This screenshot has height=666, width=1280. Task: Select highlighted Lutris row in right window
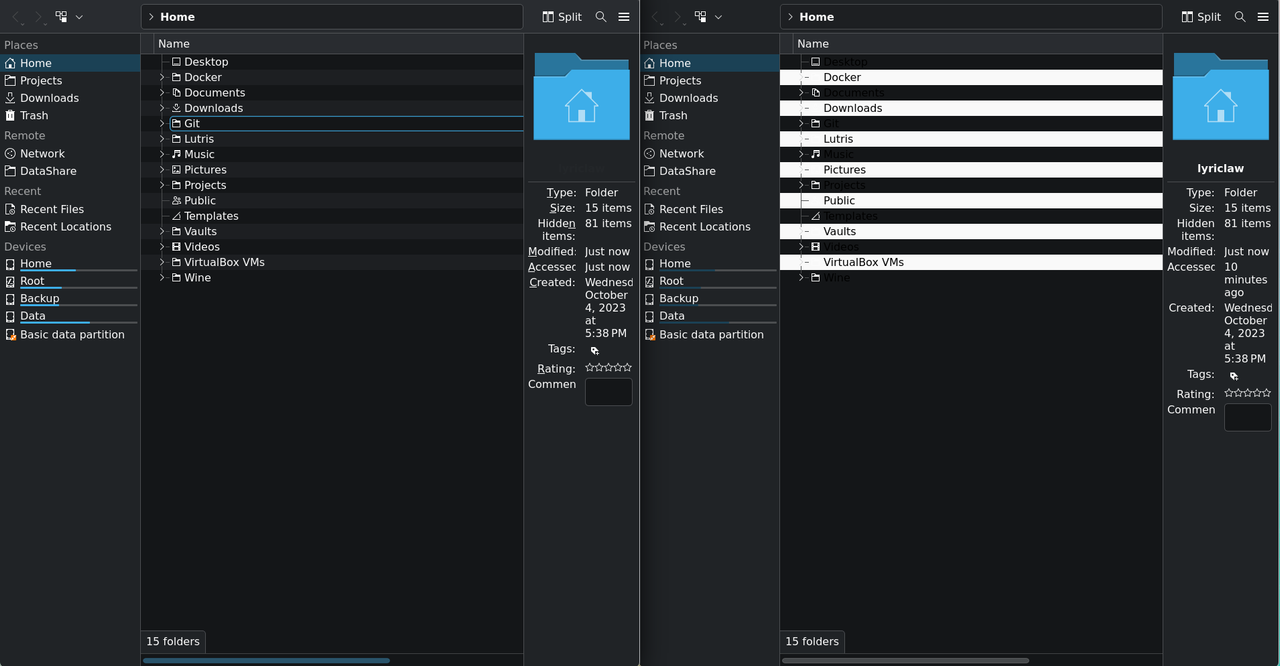click(x=971, y=139)
